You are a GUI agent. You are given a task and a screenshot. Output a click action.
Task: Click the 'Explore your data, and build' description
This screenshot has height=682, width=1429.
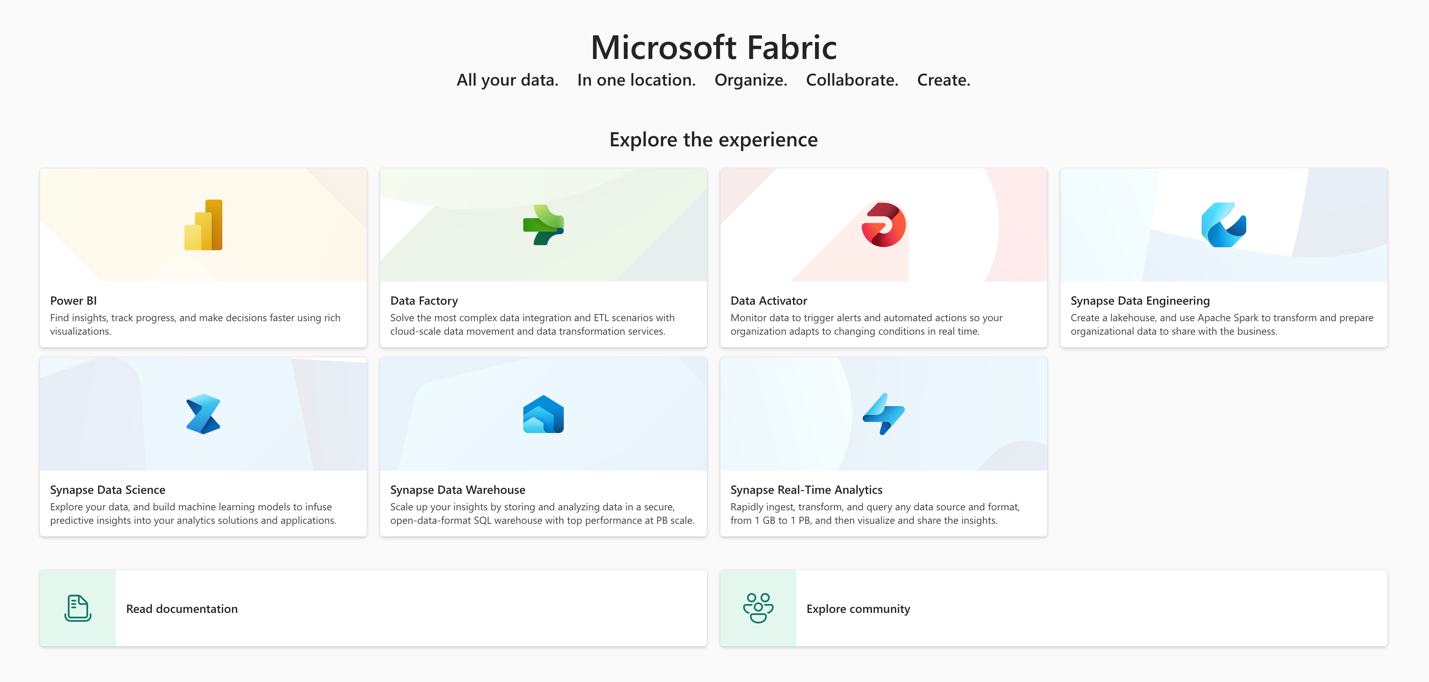point(193,513)
